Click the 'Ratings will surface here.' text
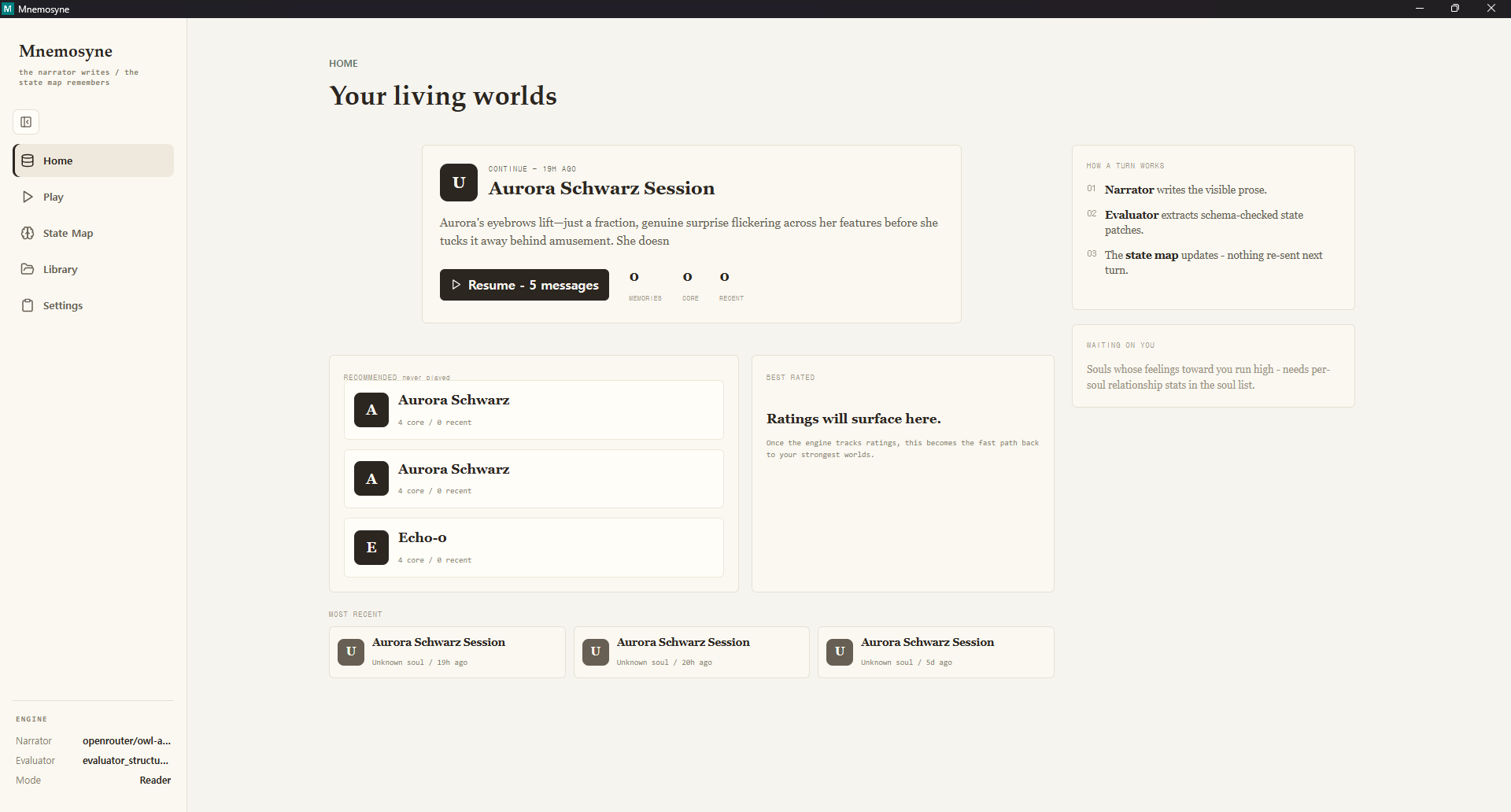The height and width of the screenshot is (812, 1511). tap(854, 419)
